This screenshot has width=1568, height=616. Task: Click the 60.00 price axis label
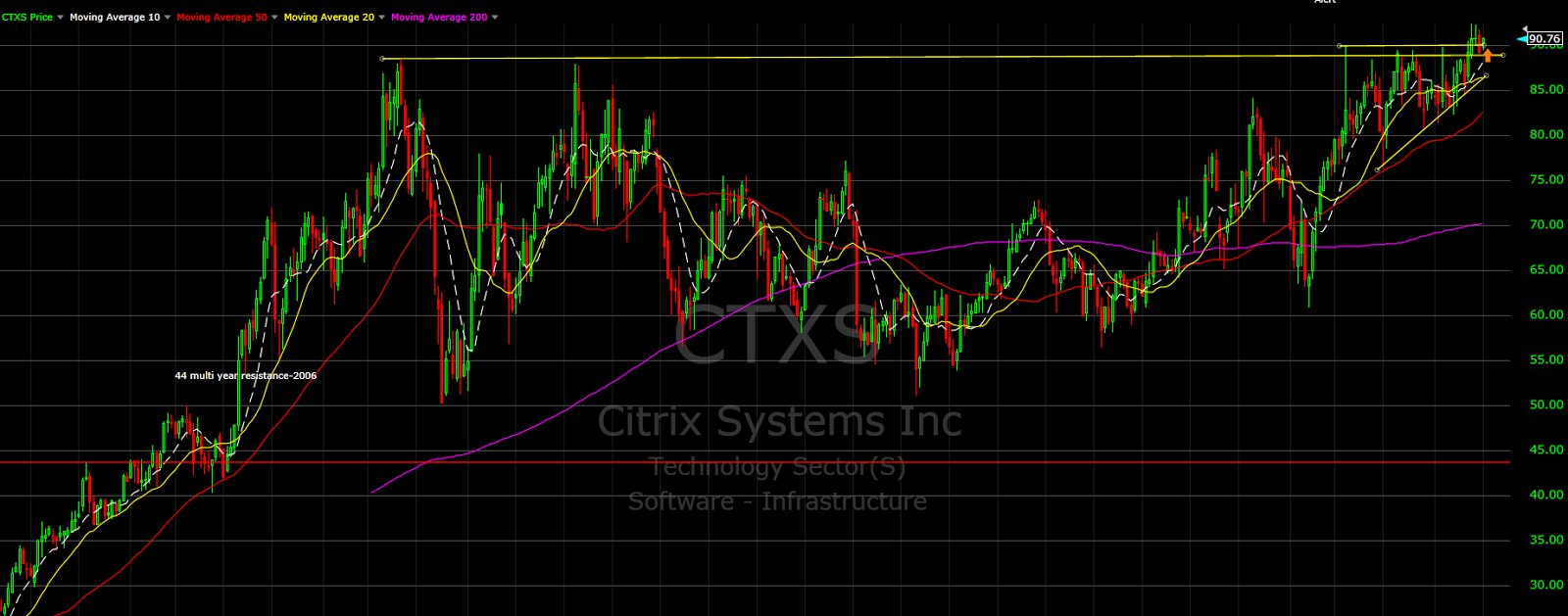point(1546,315)
